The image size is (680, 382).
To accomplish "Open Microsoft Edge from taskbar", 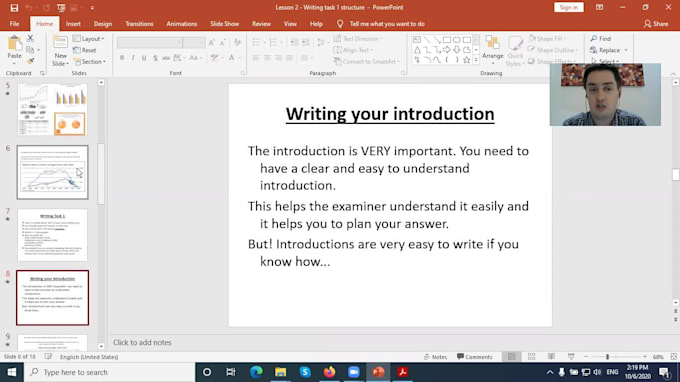I will [x=256, y=372].
